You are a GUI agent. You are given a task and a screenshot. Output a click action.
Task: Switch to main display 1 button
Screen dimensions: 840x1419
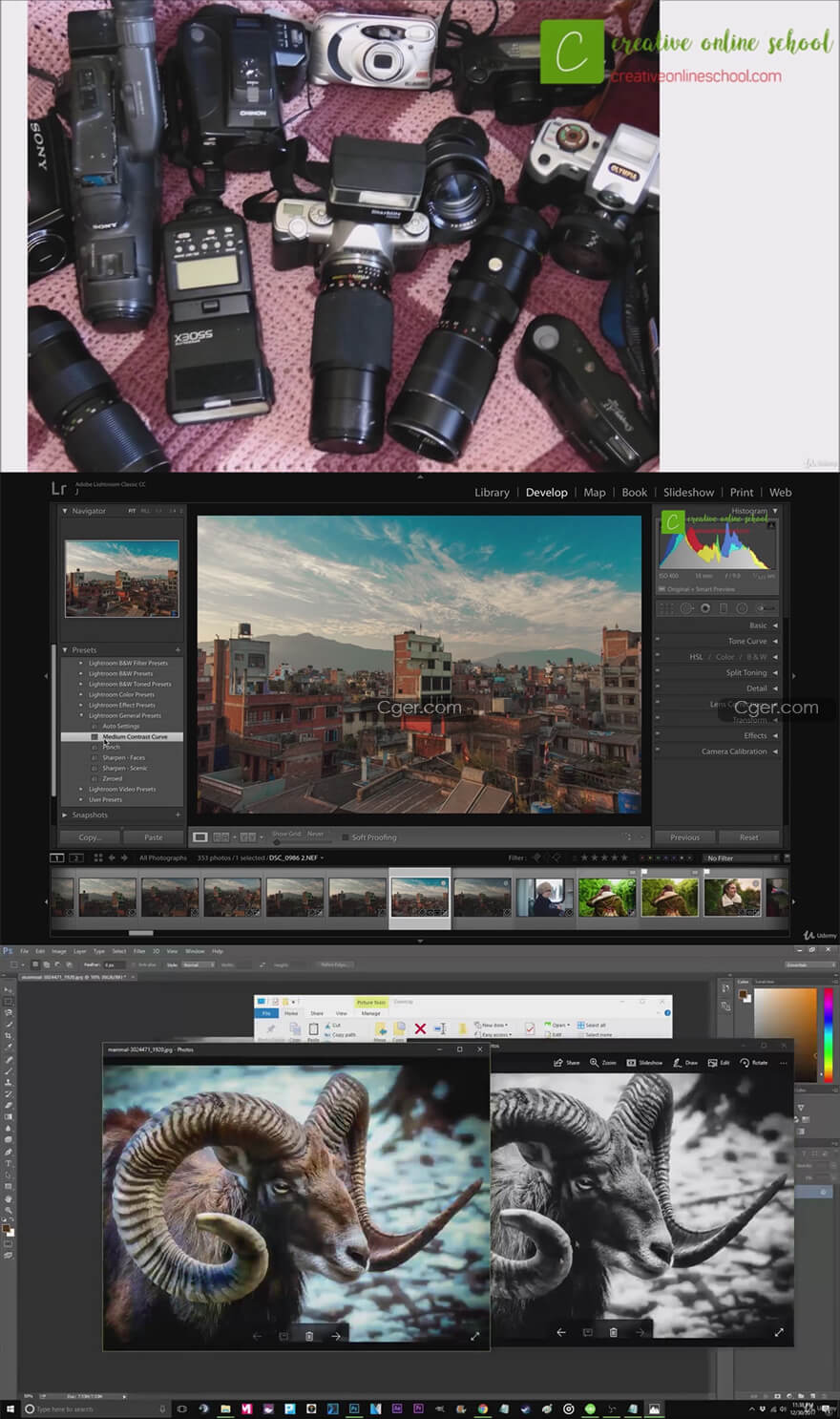point(57,858)
